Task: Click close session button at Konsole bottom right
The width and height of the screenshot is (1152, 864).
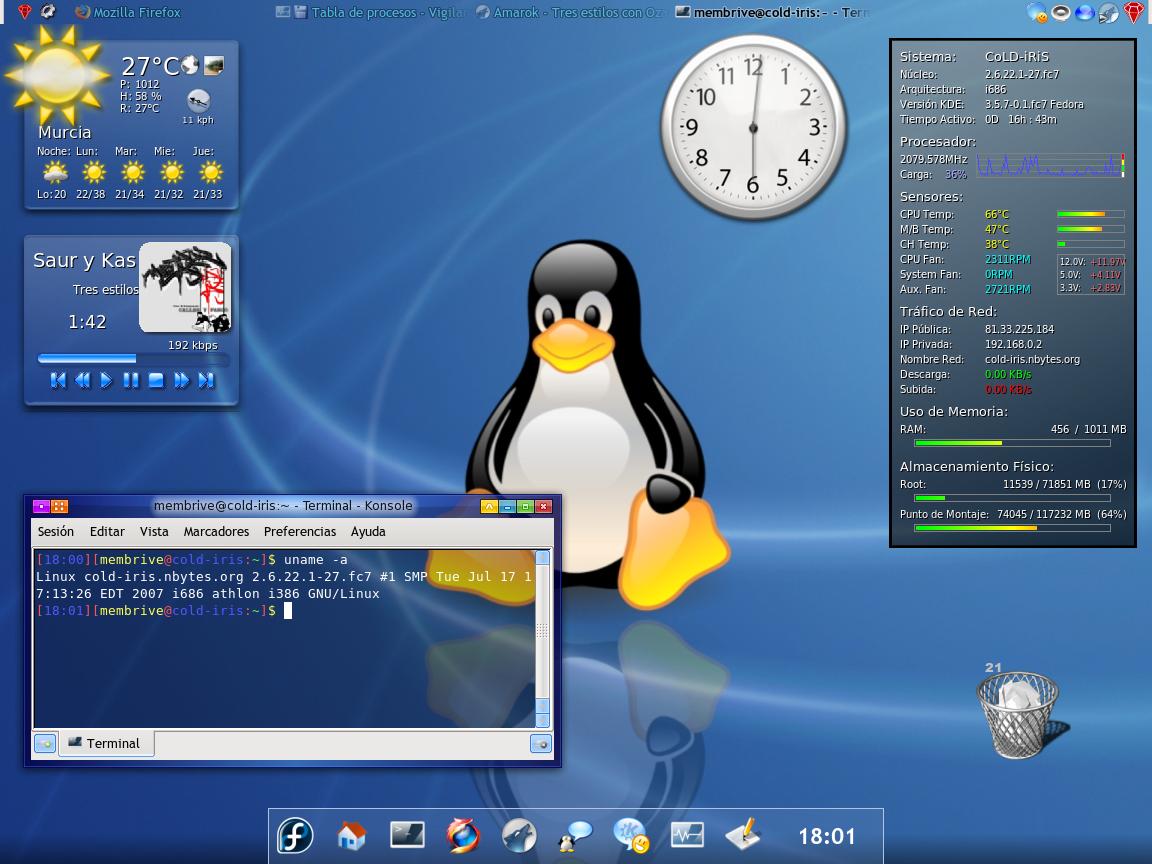Action: point(541,744)
